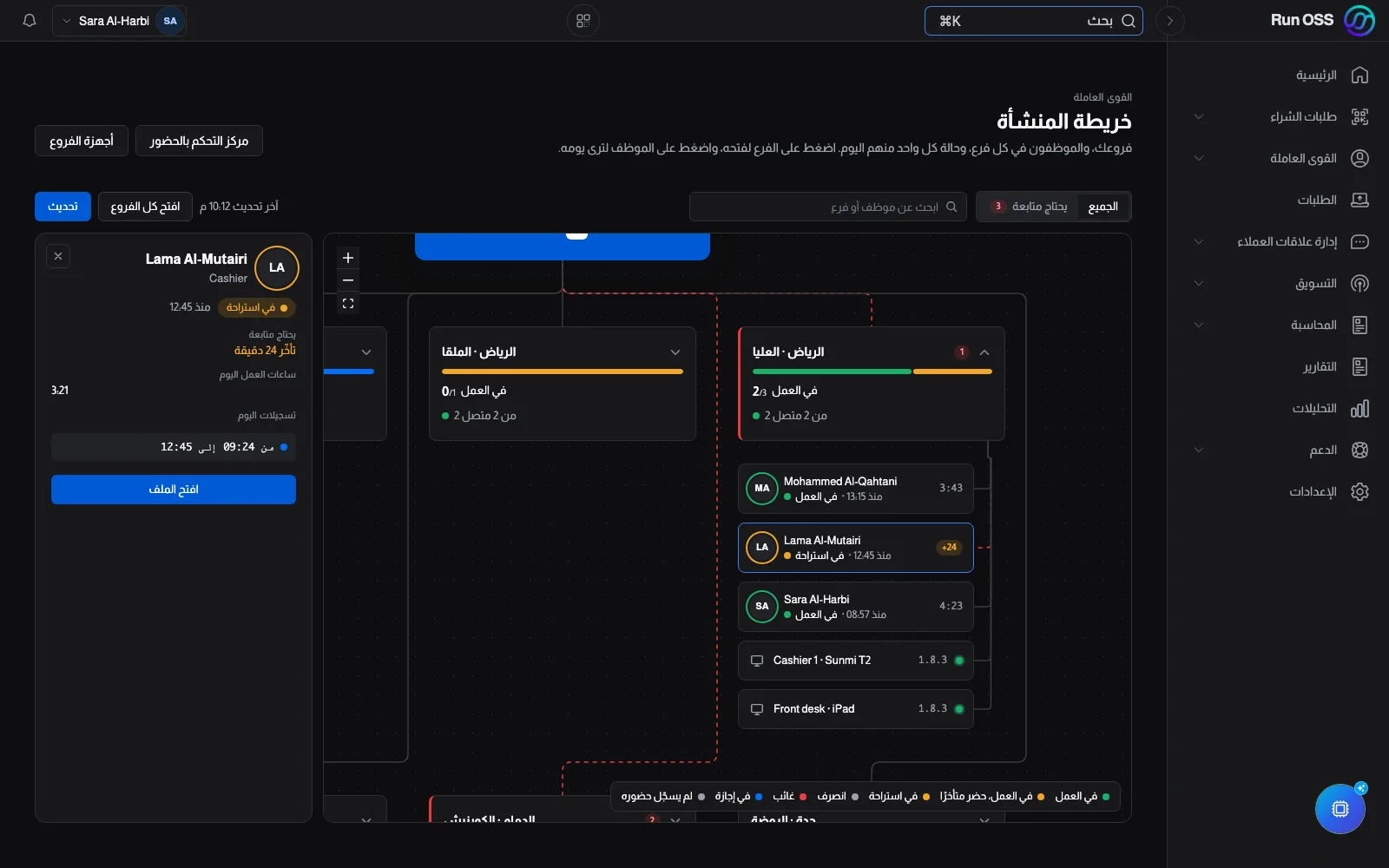Click ابحث عن موظف أو فرع field
Viewport: 1389px width, 868px height.
[x=828, y=207]
